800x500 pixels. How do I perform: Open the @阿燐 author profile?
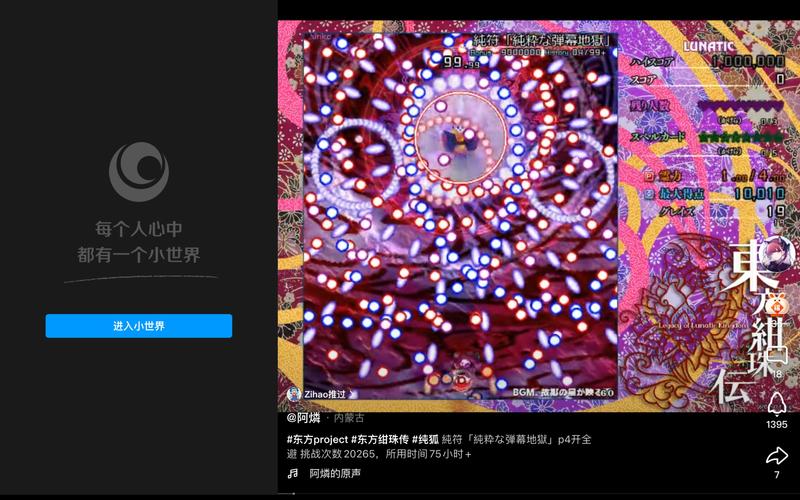(x=303, y=418)
